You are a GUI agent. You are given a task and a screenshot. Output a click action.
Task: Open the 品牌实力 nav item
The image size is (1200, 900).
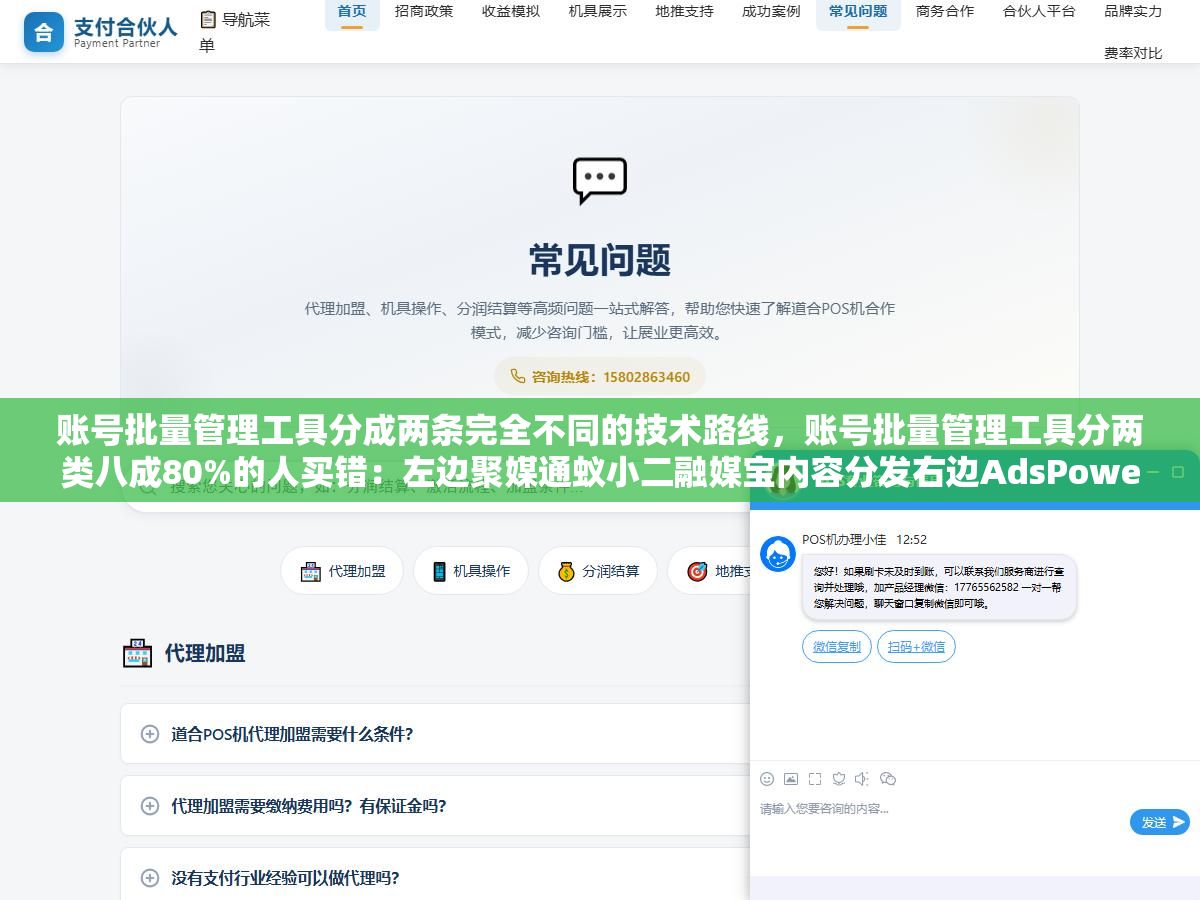(x=1133, y=12)
